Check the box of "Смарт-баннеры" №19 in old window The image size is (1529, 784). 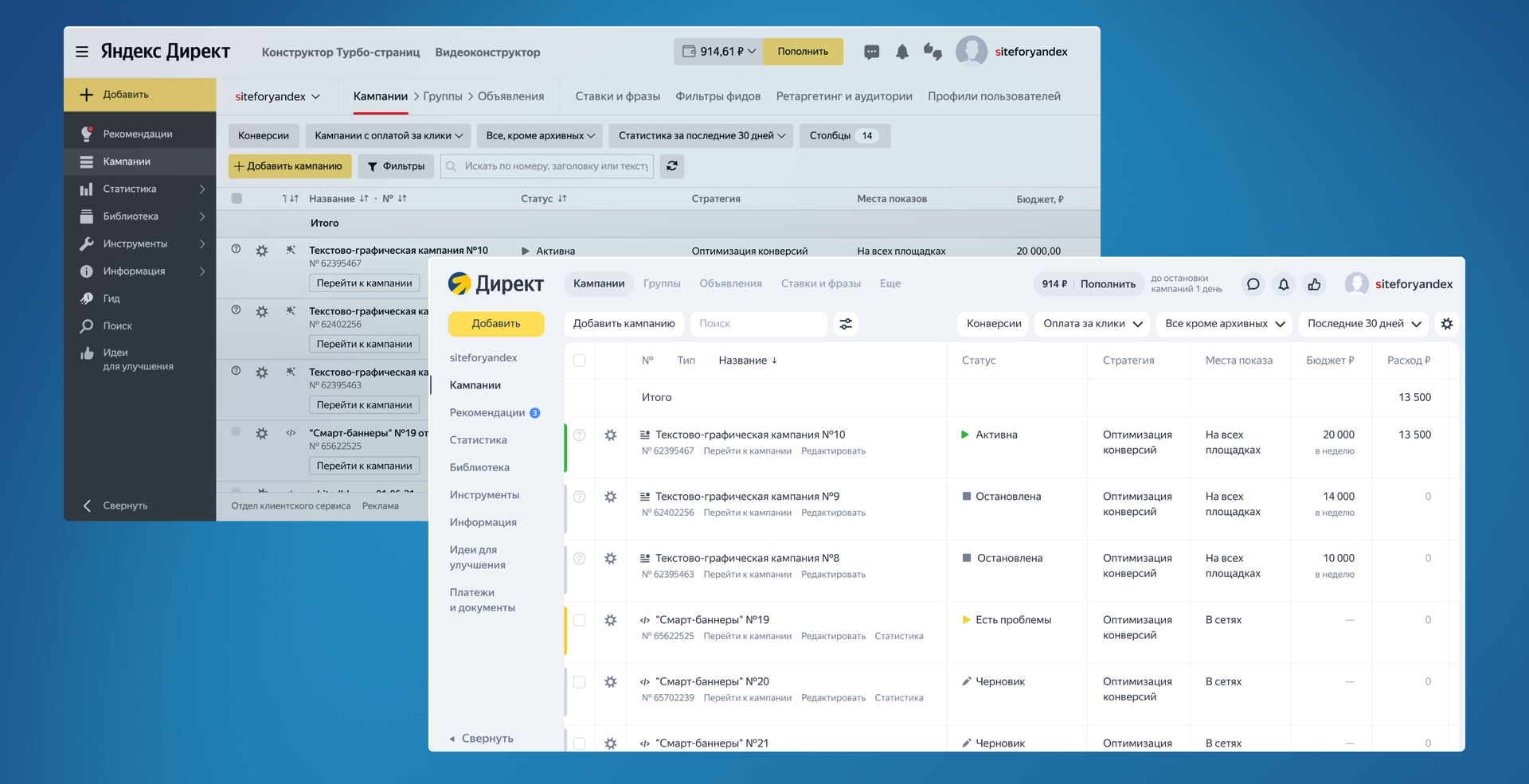click(236, 432)
